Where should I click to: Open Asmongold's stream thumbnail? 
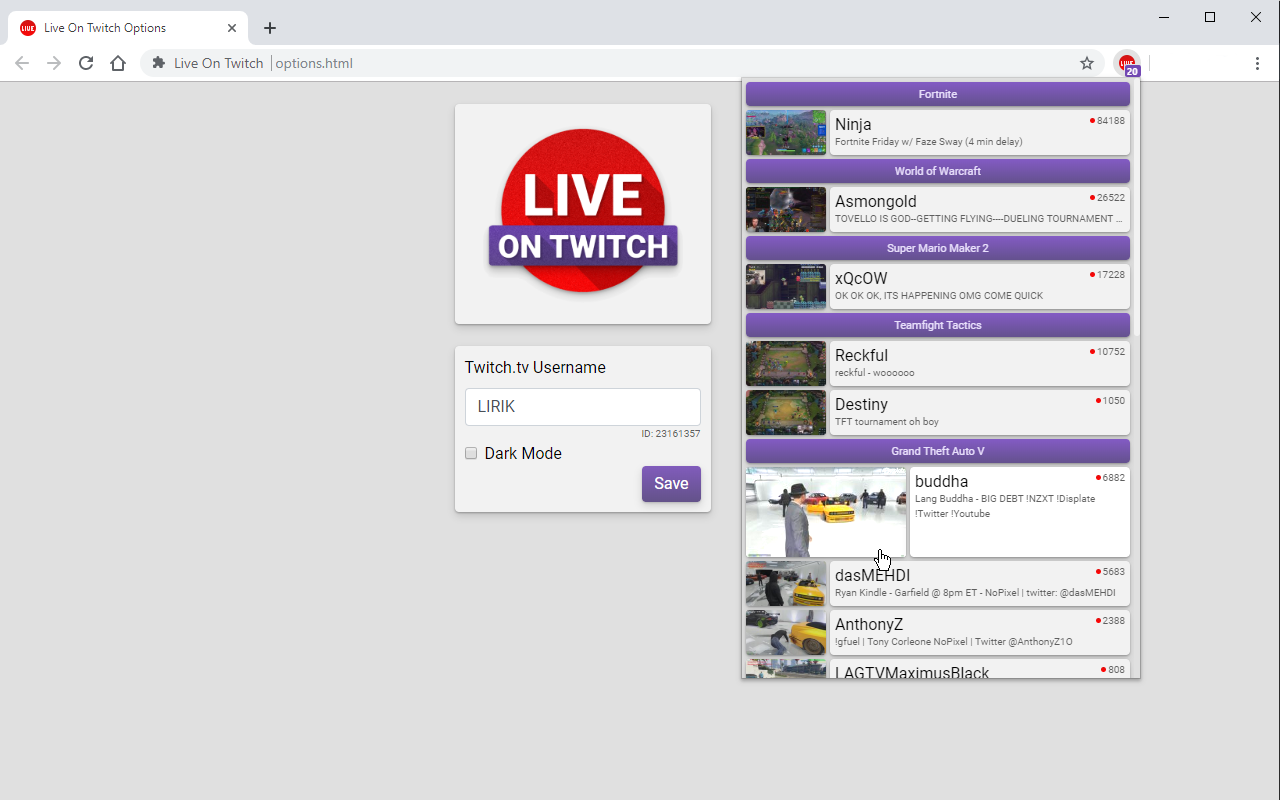[x=786, y=210]
